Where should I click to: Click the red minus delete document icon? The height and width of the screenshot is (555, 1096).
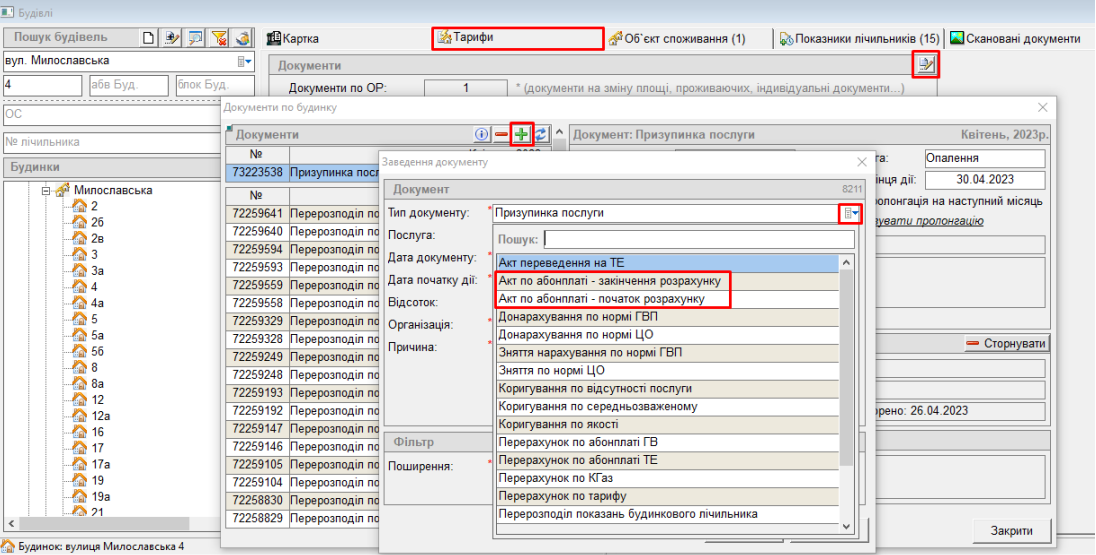coord(502,134)
